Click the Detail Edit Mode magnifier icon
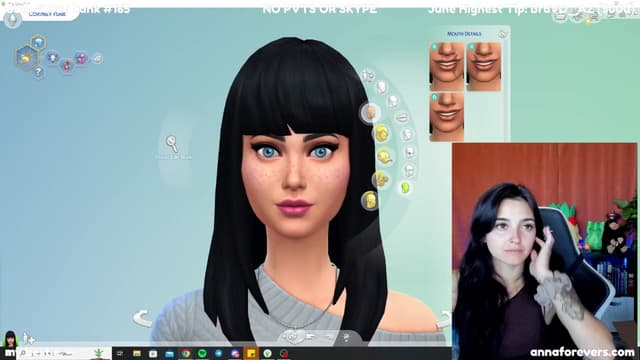 pyautogui.click(x=172, y=144)
